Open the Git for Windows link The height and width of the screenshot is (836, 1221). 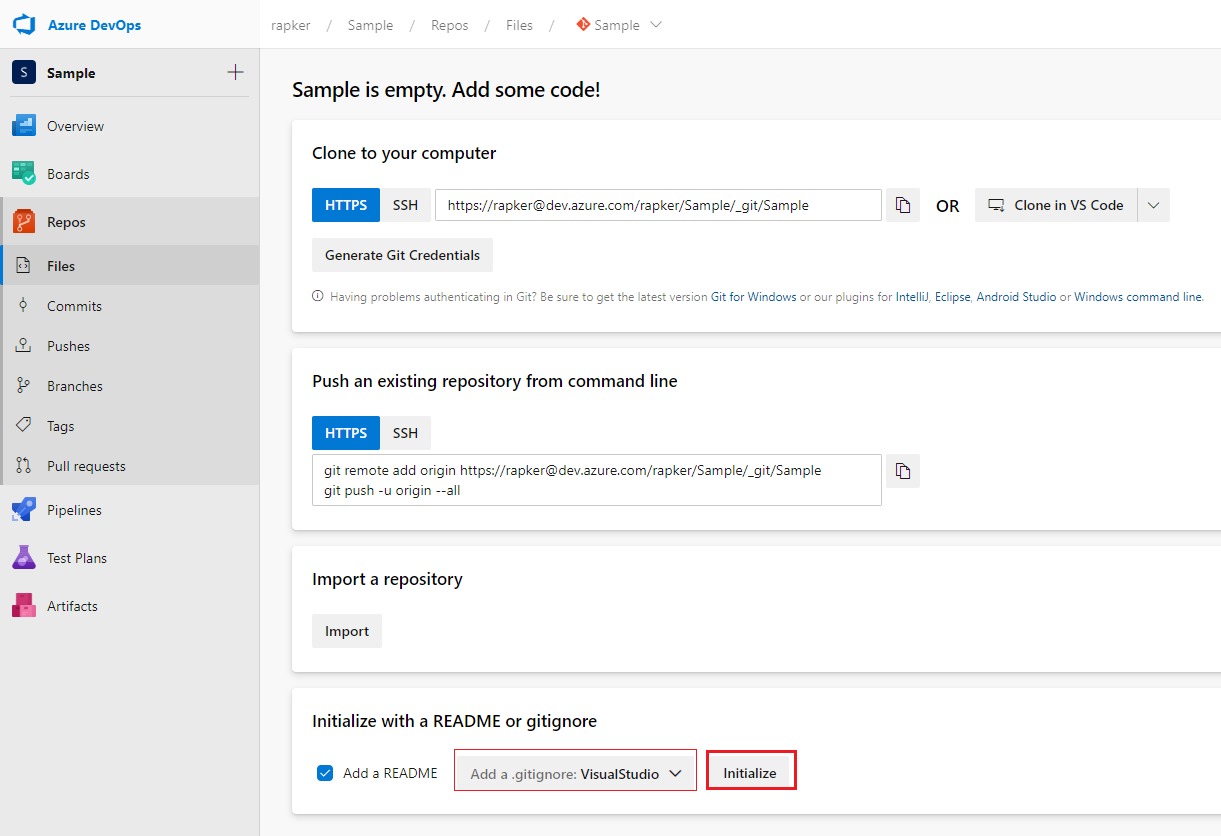coord(753,297)
